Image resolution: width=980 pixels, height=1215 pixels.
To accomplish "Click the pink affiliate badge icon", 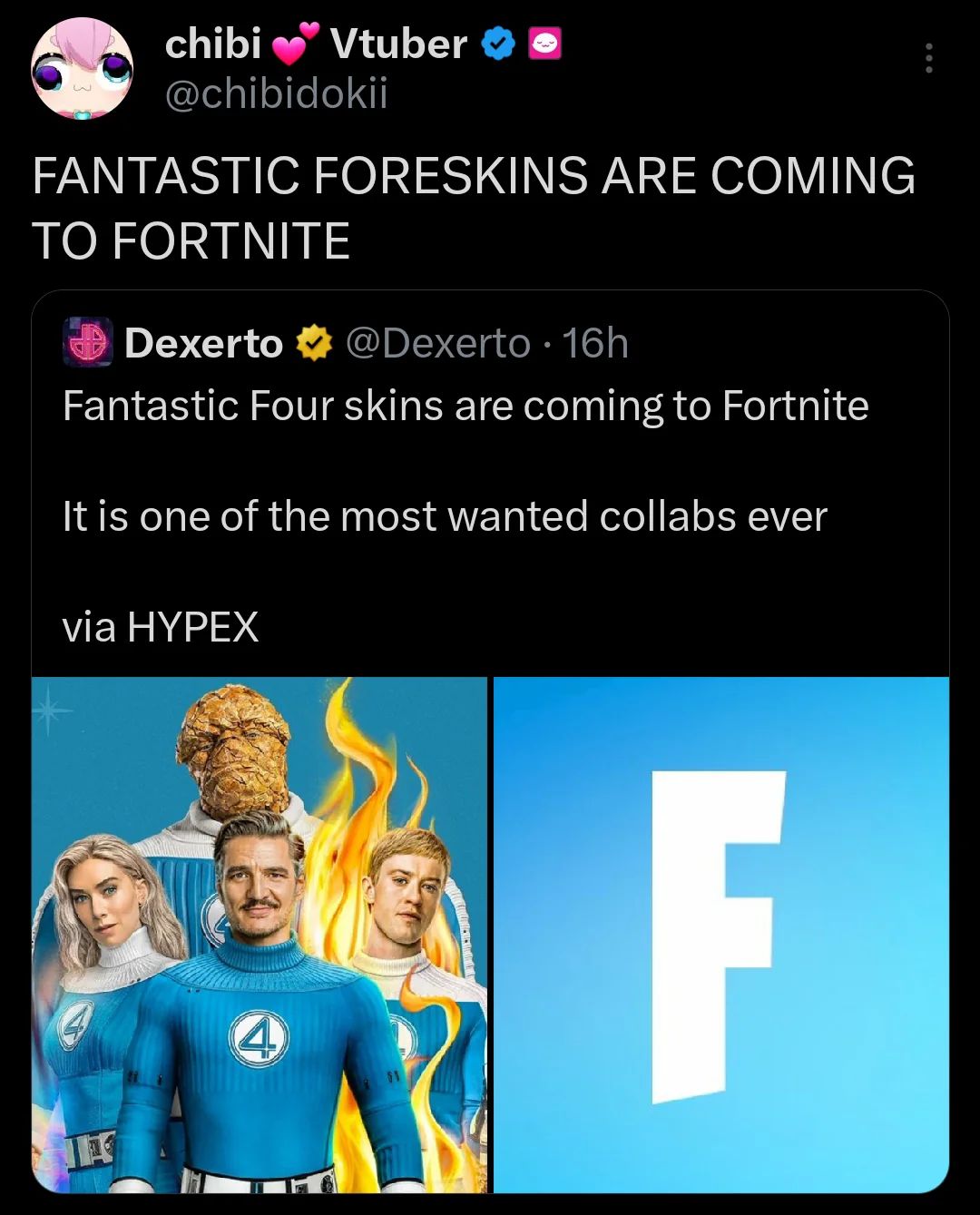I will tap(544, 44).
